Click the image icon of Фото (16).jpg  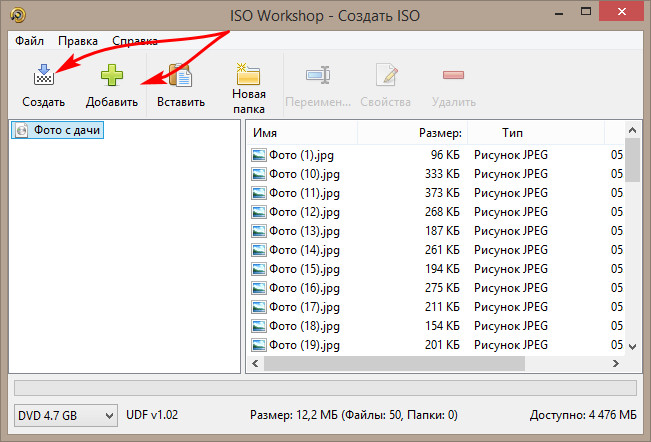[259, 288]
